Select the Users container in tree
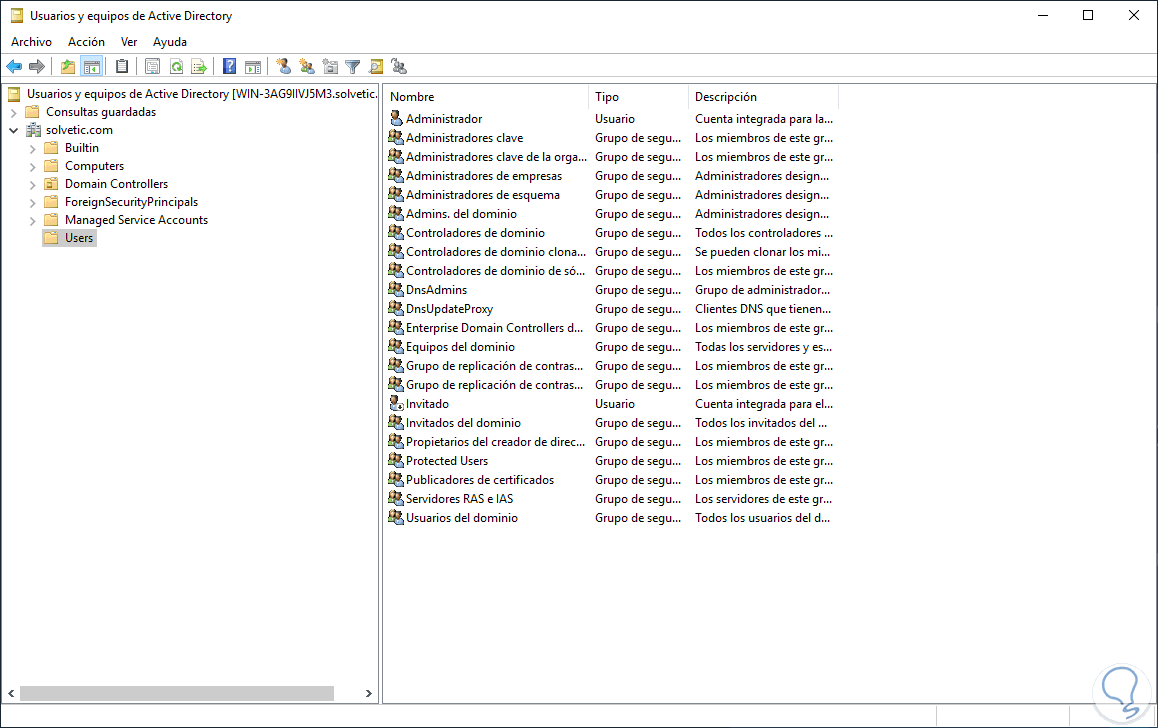Screen dimensions: 1158x728 tap(79, 238)
